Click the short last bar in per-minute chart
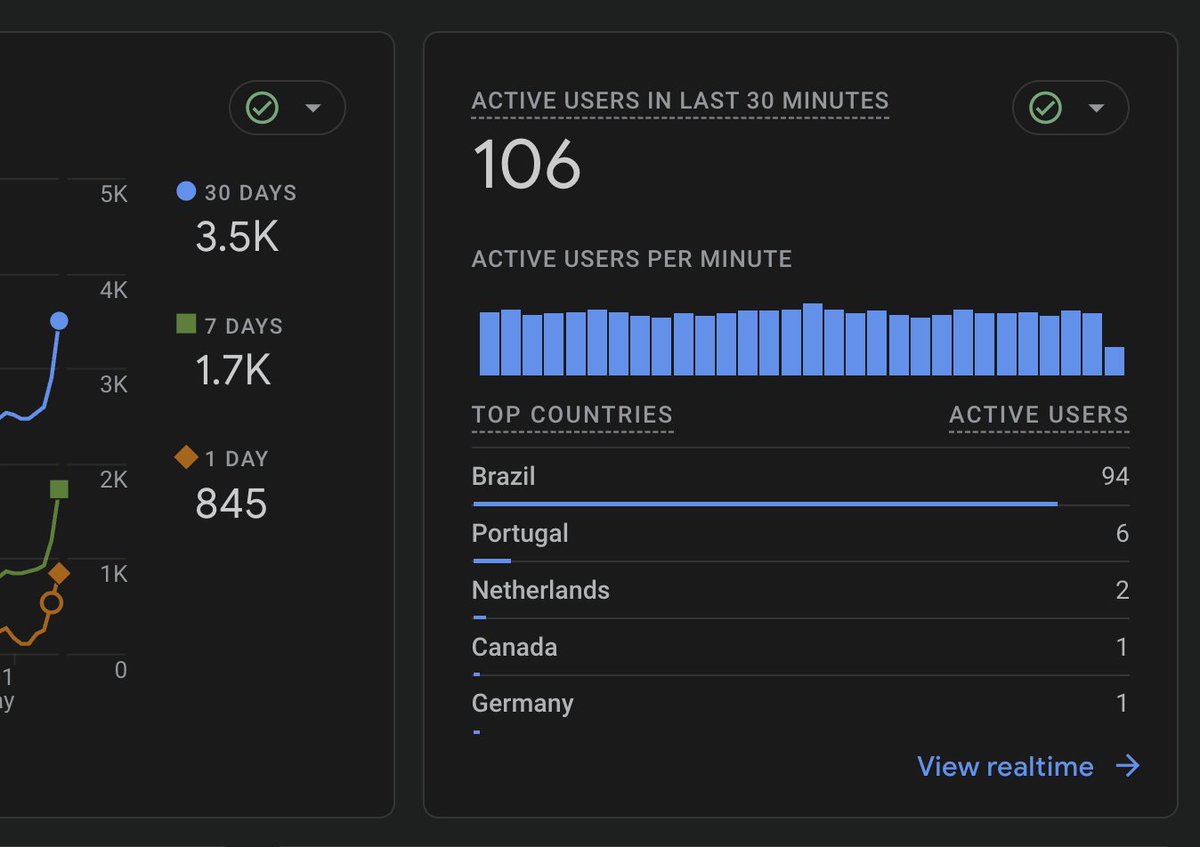The width and height of the screenshot is (1200, 847). (1114, 361)
